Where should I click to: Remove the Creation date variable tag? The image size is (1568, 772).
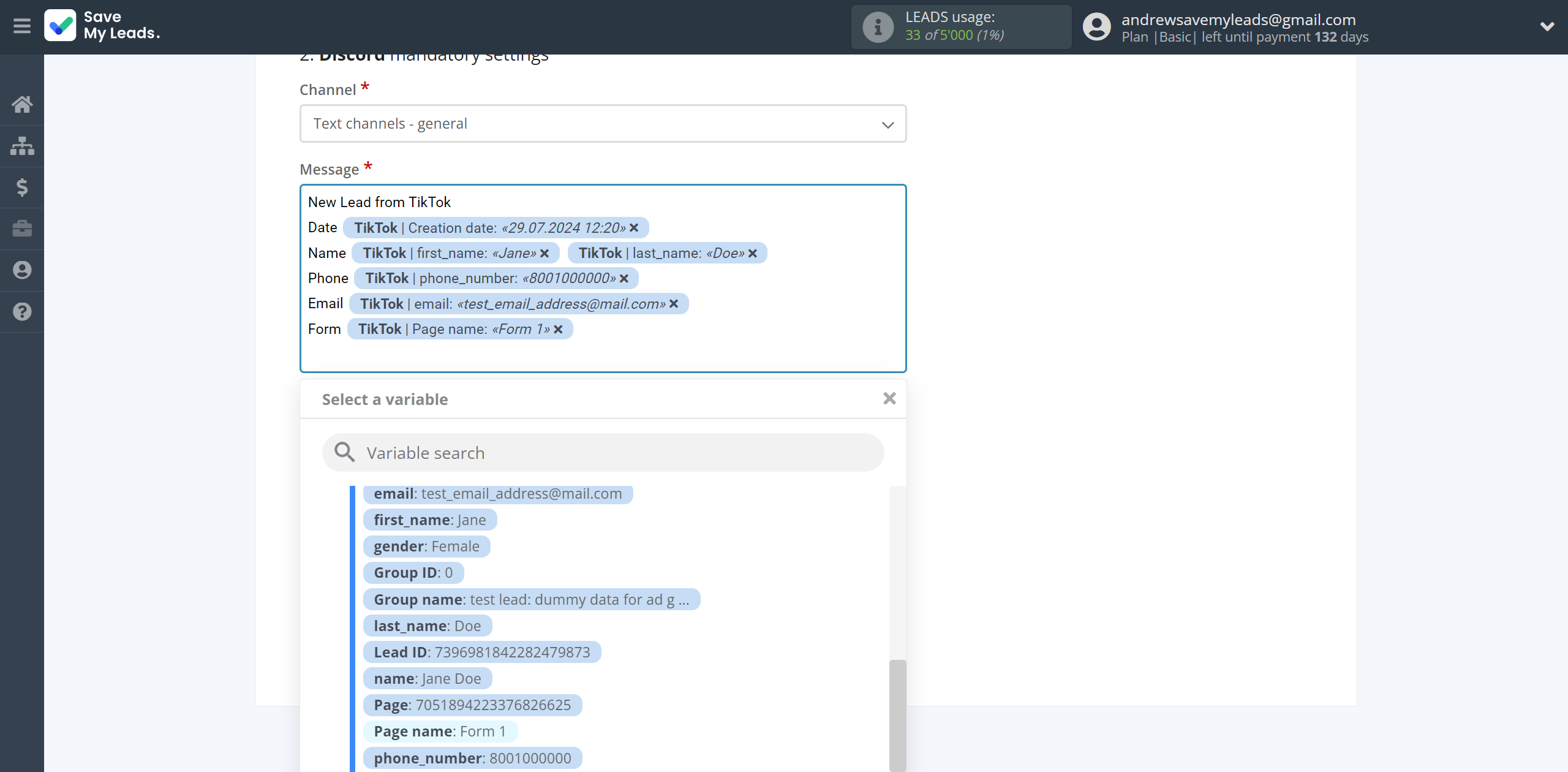coord(634,228)
